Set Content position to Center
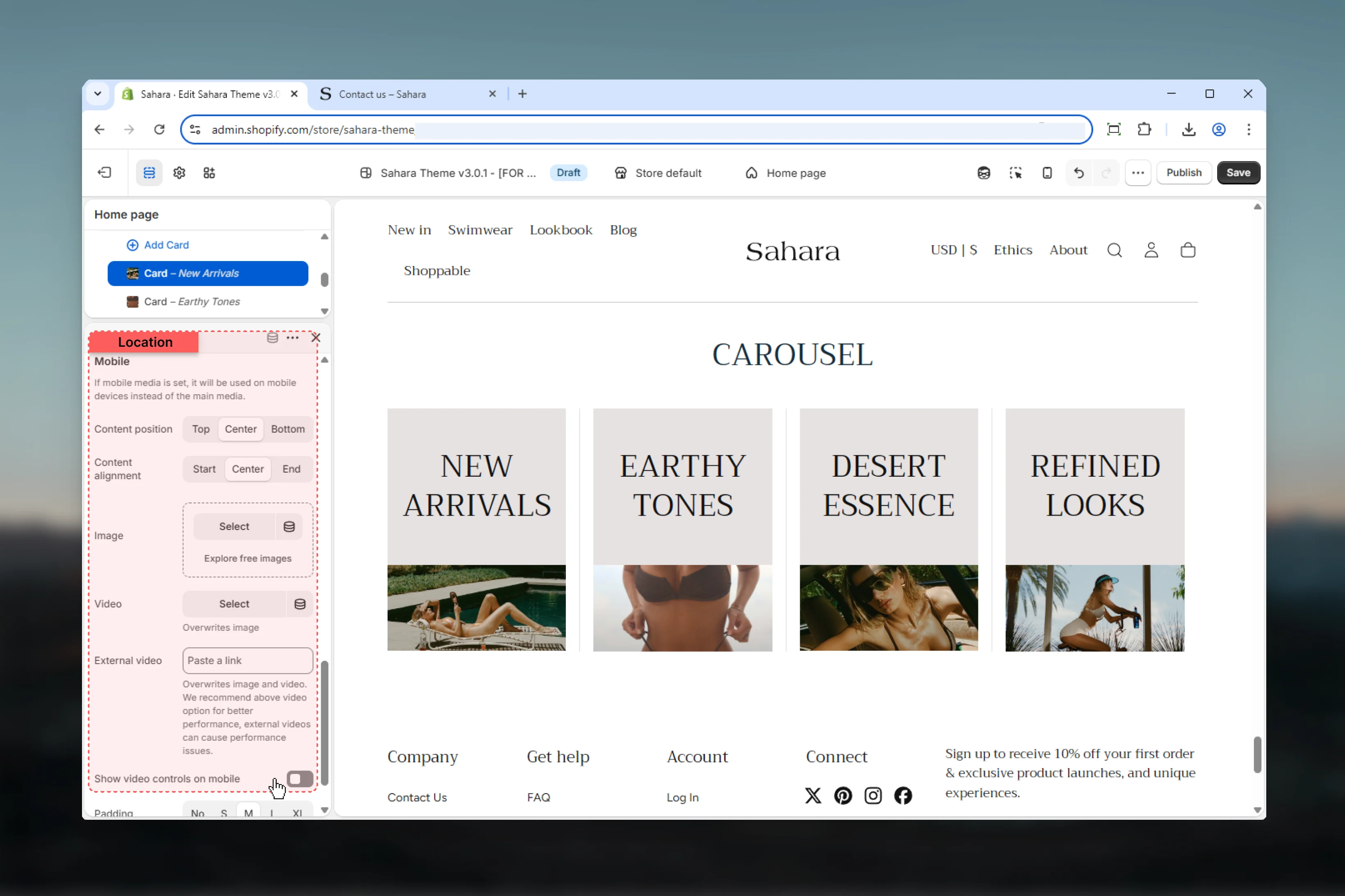Screen dimensions: 1345x896 pos(241,429)
